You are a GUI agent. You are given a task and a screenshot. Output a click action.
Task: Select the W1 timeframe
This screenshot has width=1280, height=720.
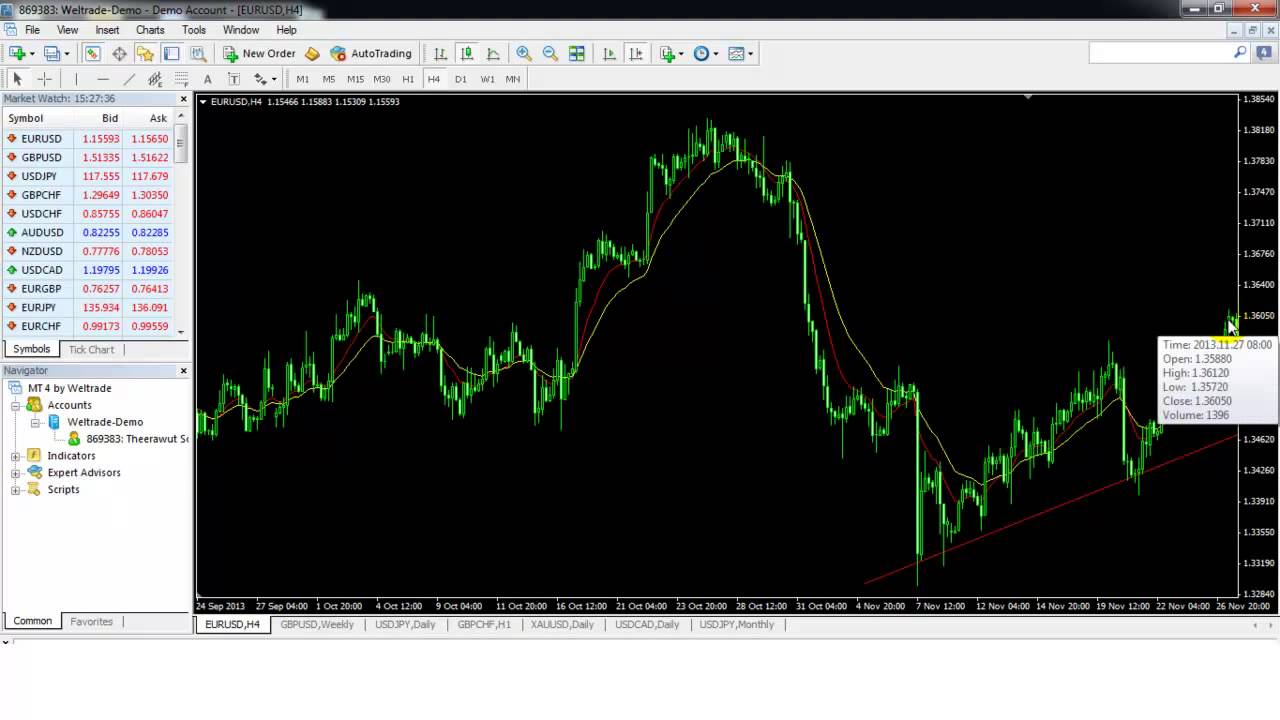487,79
